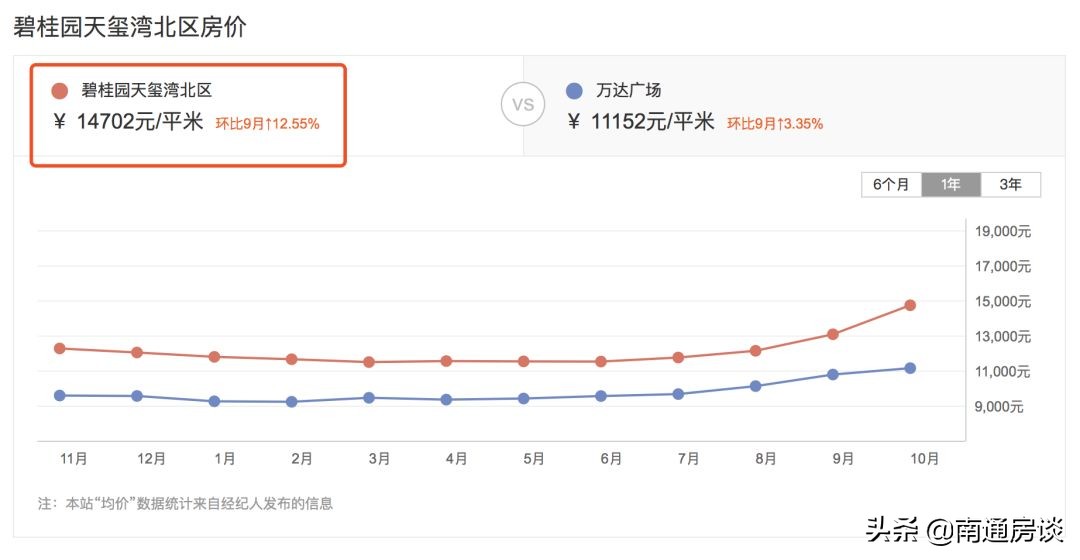Click the 碧桂园天玺湾北区房价 page heading
The width and height of the screenshot is (1080, 560).
click(x=130, y=27)
